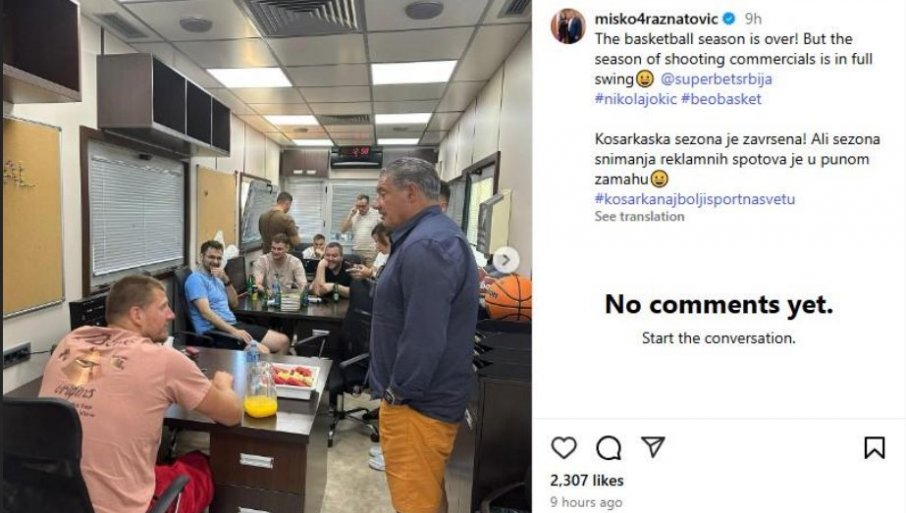Open comments via the speech bubble icon
The height and width of the screenshot is (513, 906).
click(x=608, y=448)
